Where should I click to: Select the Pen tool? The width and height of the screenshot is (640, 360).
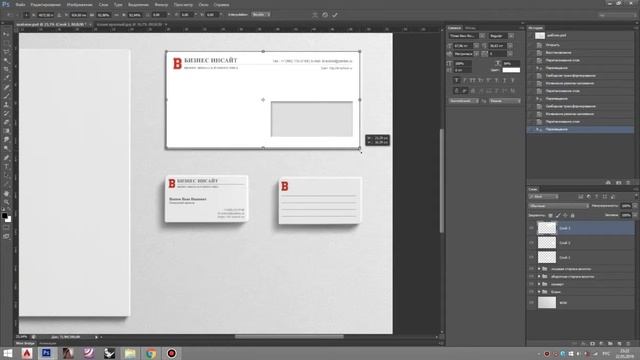click(x=6, y=158)
